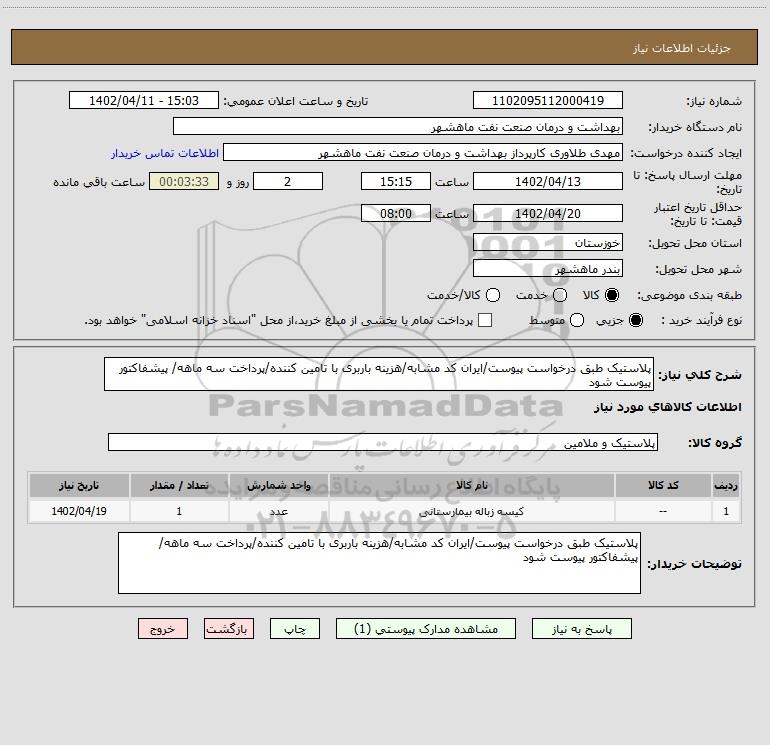Screen dimensions: 770x745
Task: Click the deadline time field 15:15
Action: tap(396, 181)
